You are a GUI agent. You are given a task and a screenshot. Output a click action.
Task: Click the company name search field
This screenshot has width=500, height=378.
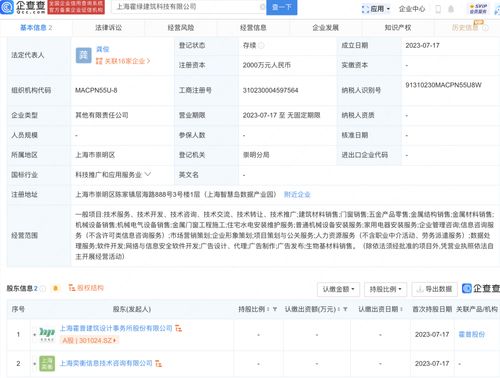(188, 7)
